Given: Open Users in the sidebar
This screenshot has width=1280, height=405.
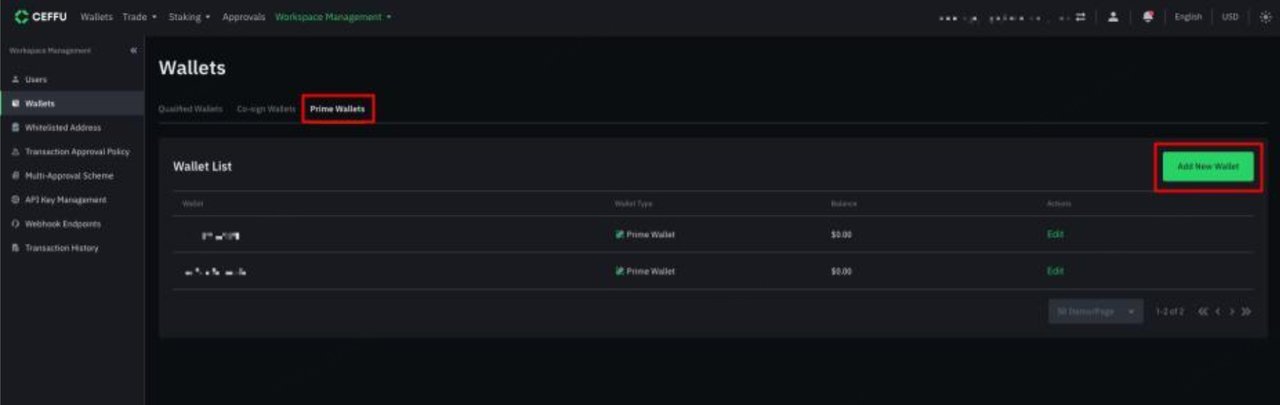Looking at the screenshot, I should point(36,79).
